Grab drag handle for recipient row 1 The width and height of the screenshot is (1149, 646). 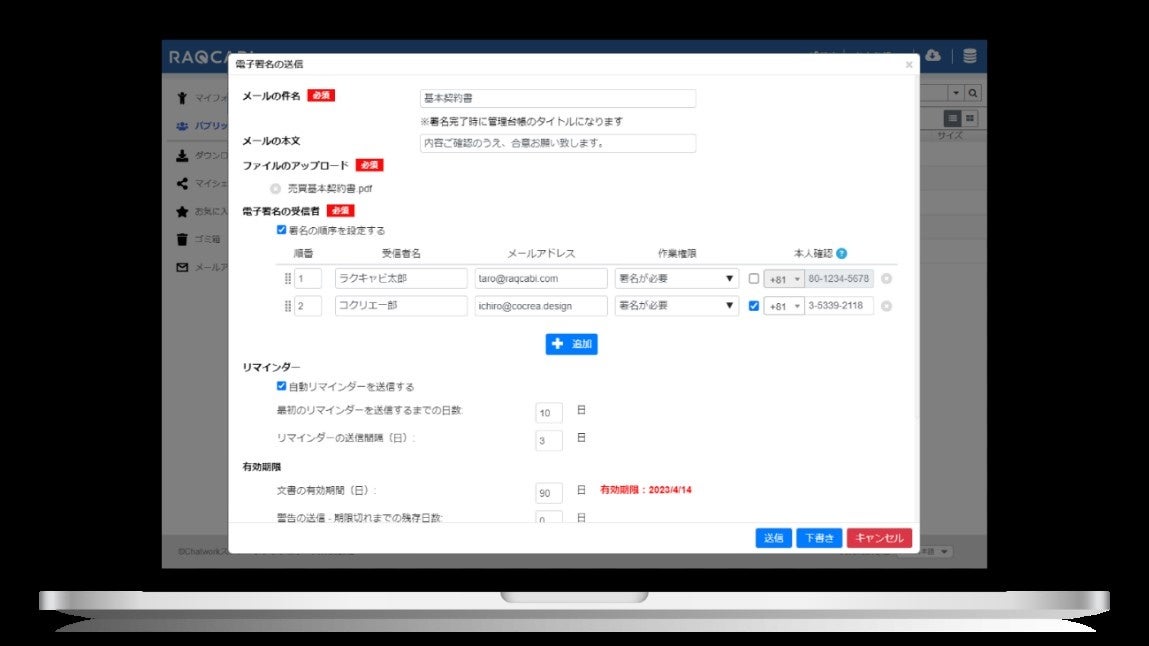tap(287, 278)
